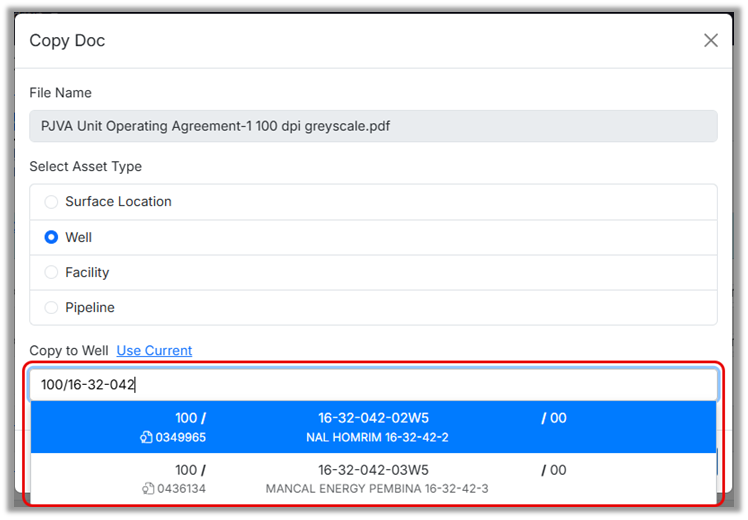Choose the Facility radio button
Image resolution: width=748 pixels, height=520 pixels.
pos(51,273)
